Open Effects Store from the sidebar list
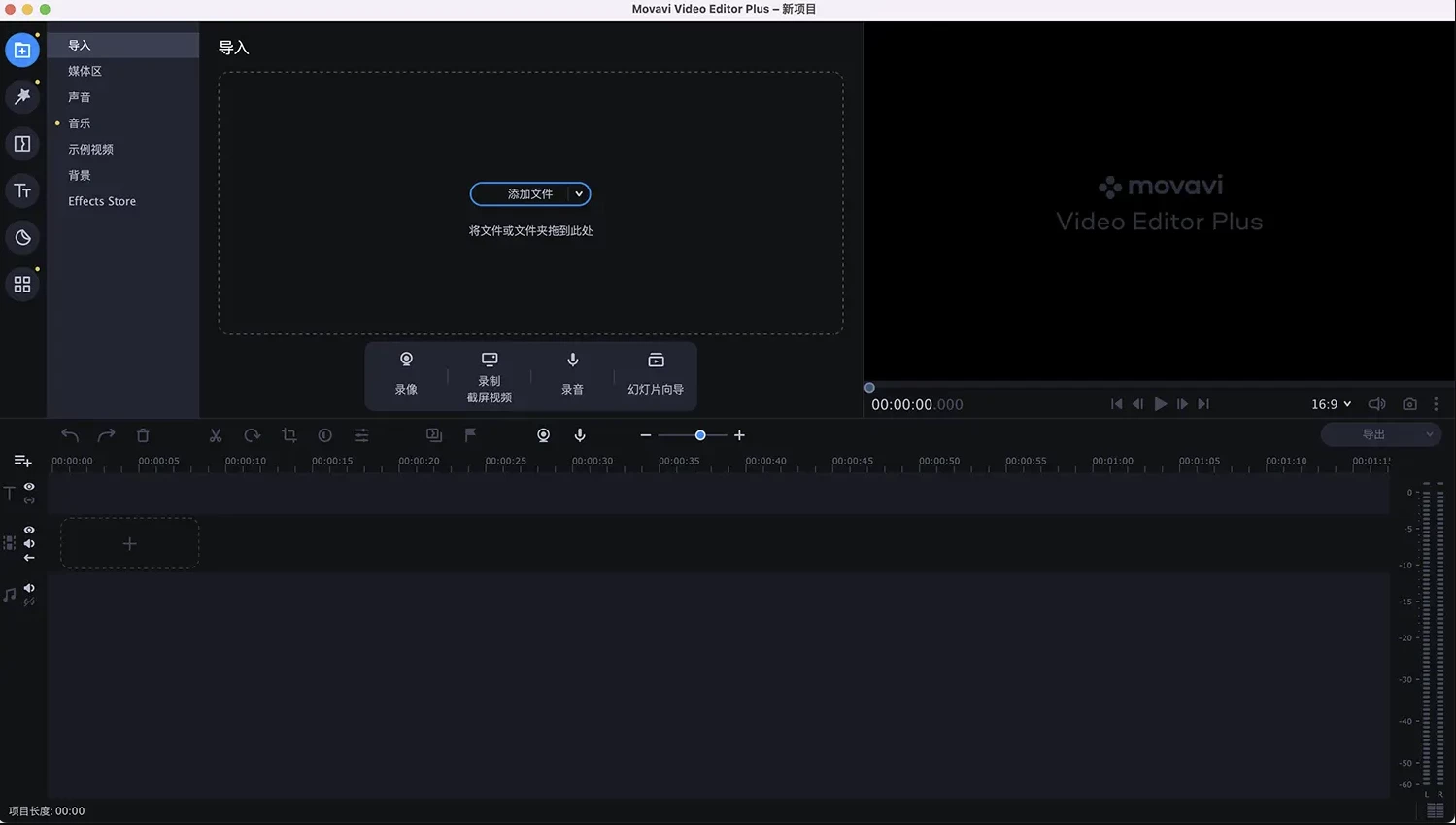Screen dimensions: 1456x825 (x=102, y=201)
